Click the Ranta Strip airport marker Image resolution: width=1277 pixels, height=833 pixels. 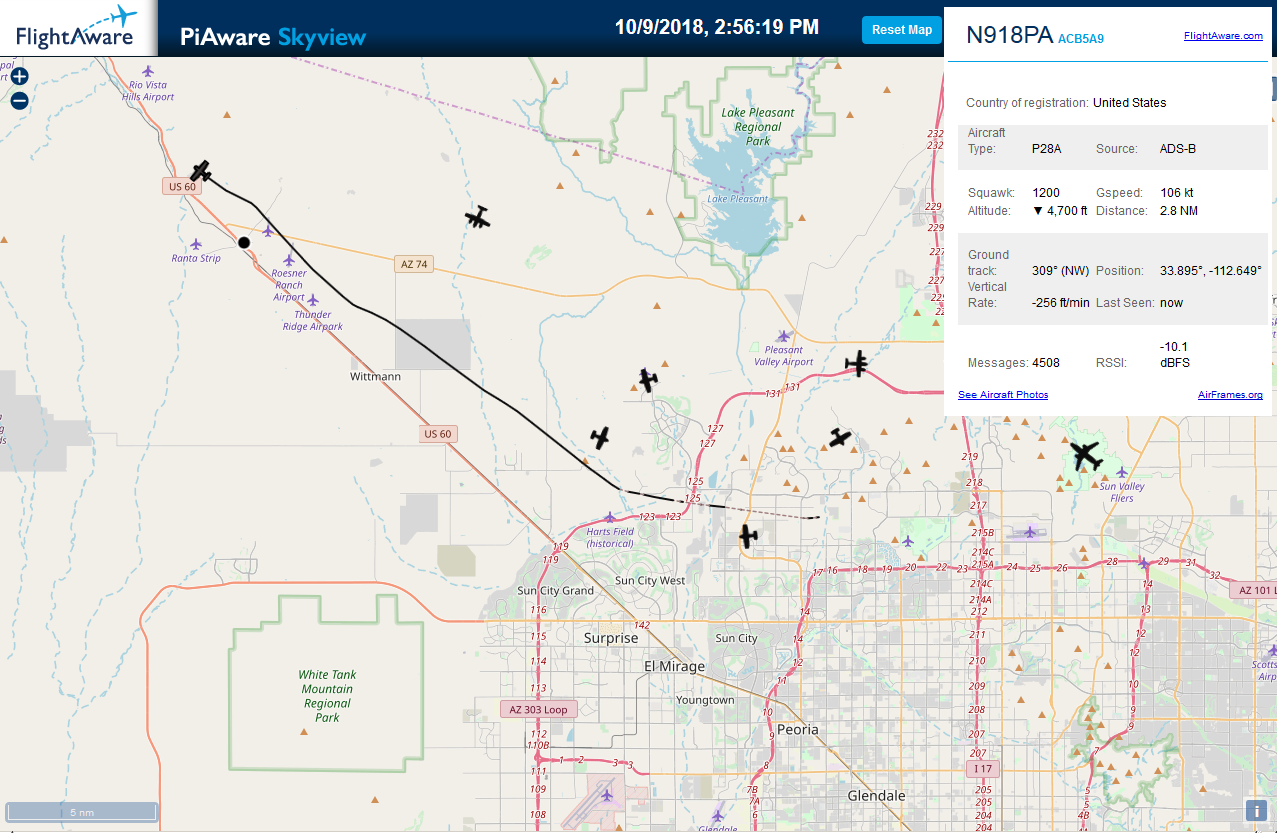coord(196,244)
